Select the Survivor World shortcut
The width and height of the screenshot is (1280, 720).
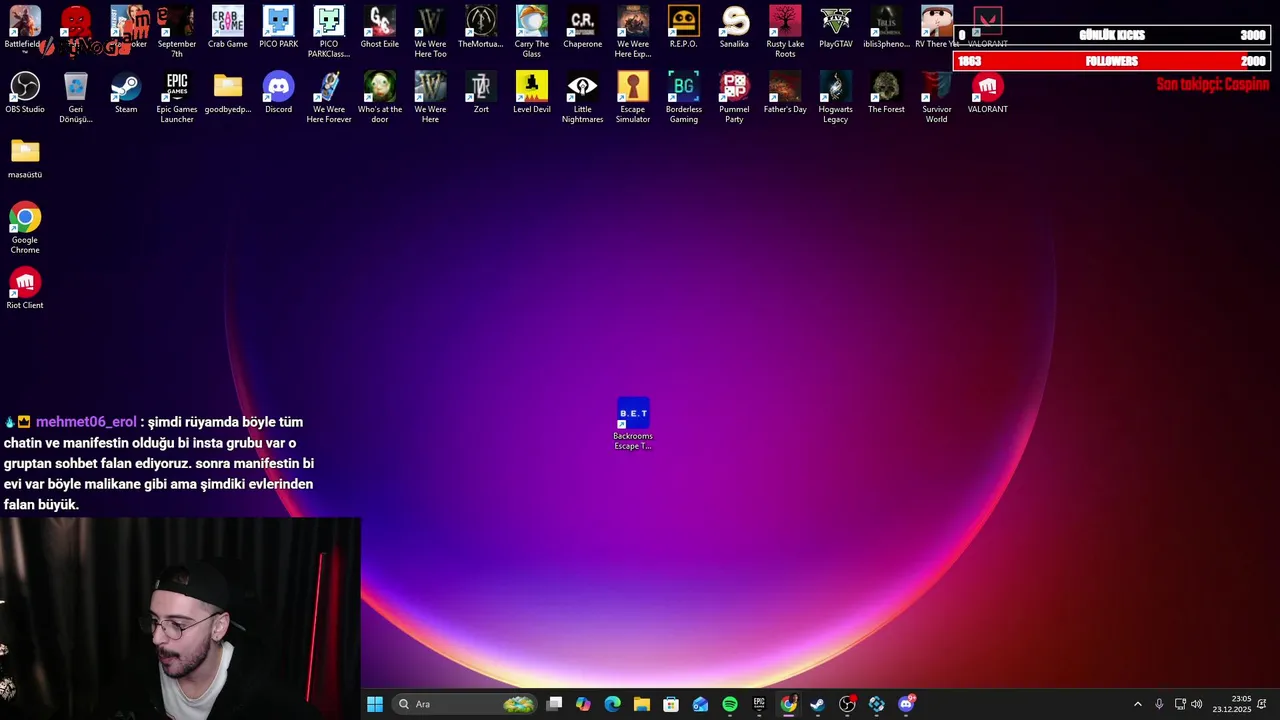coord(937,97)
